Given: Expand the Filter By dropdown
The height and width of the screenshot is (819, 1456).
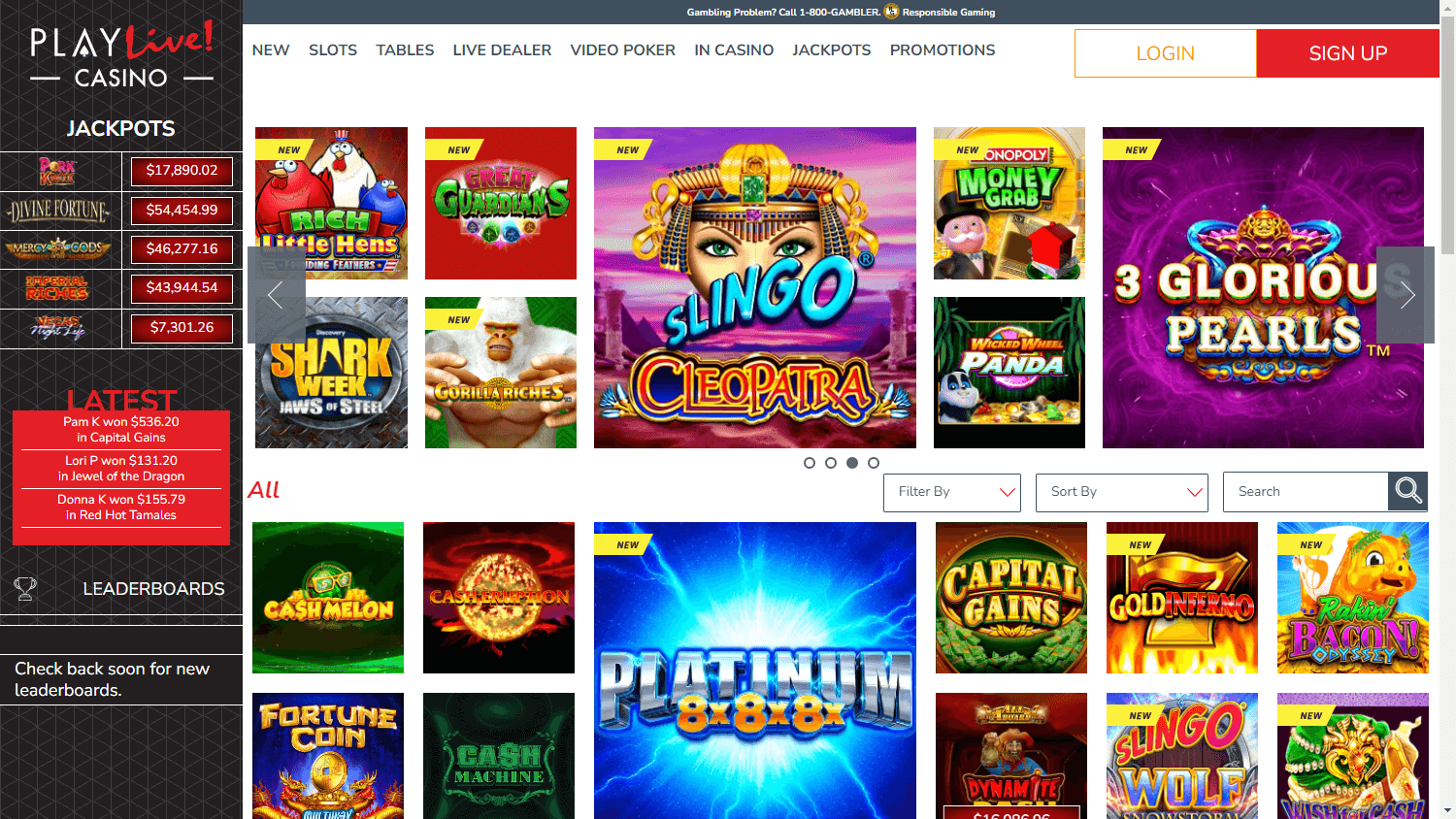Looking at the screenshot, I should (x=952, y=492).
